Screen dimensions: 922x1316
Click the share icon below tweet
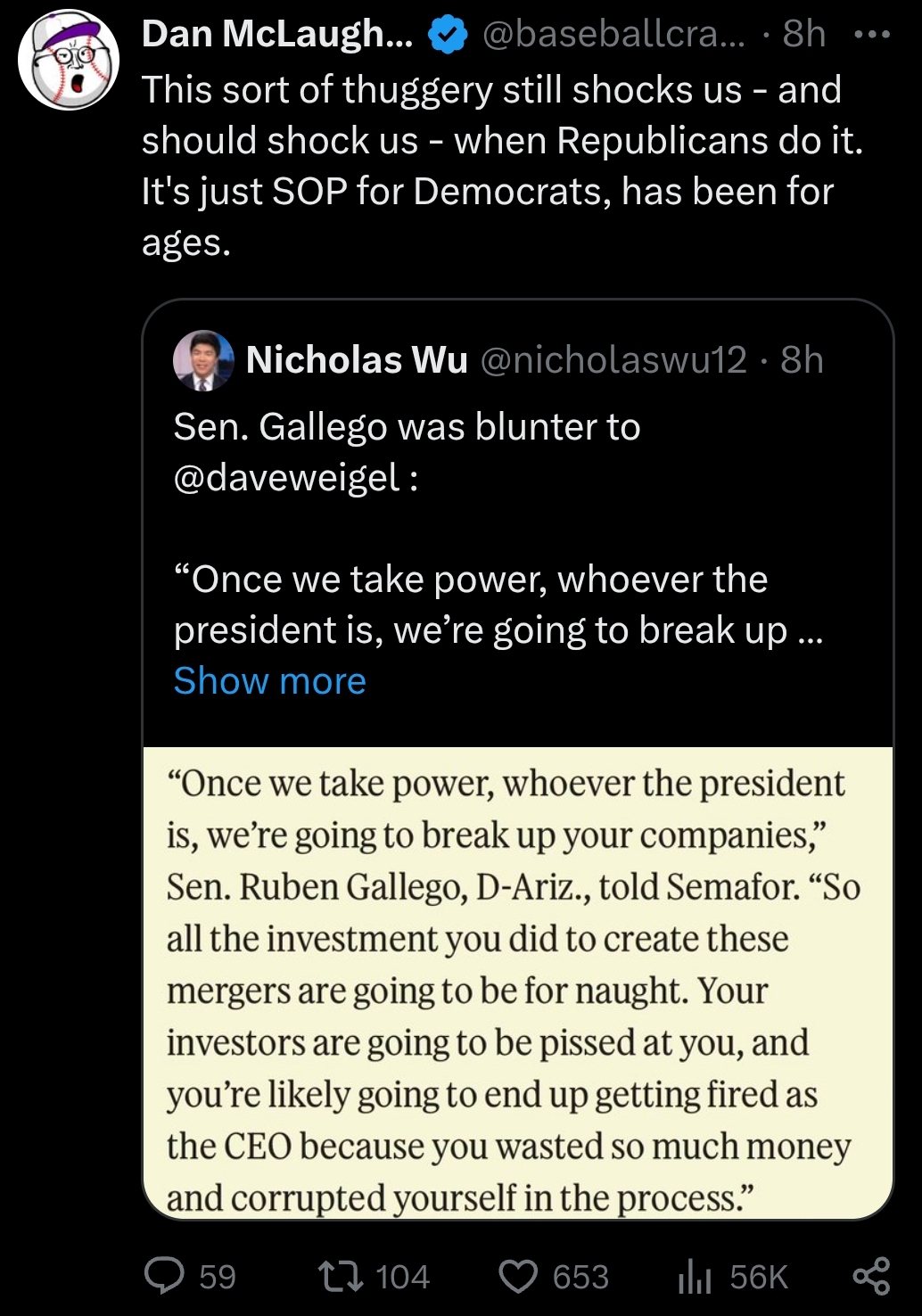click(x=871, y=1276)
